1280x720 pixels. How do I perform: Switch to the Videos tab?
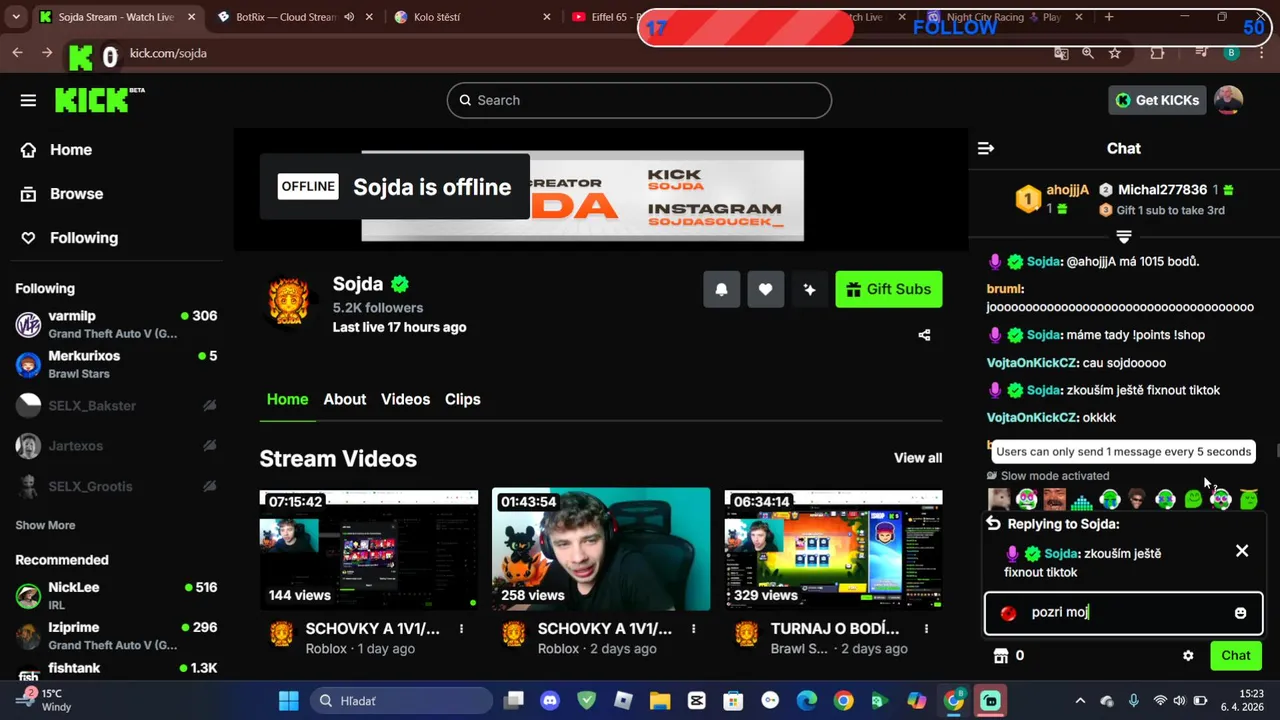[405, 399]
